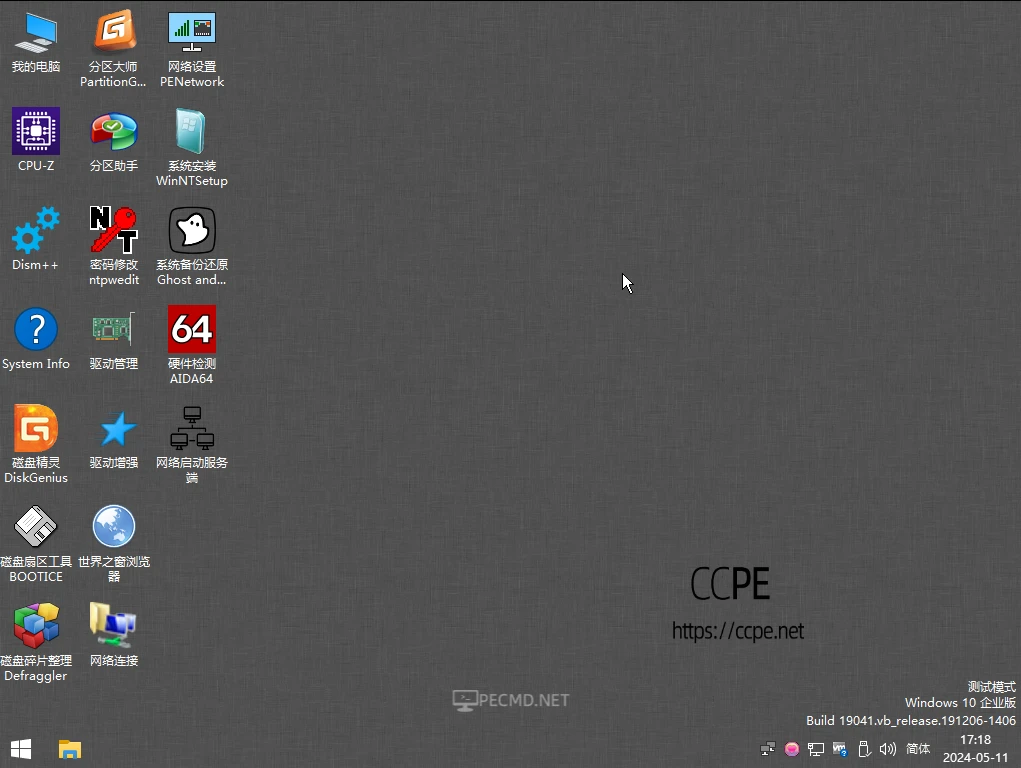Open the System Info question mark icon
This screenshot has width=1021, height=768.
[36, 339]
